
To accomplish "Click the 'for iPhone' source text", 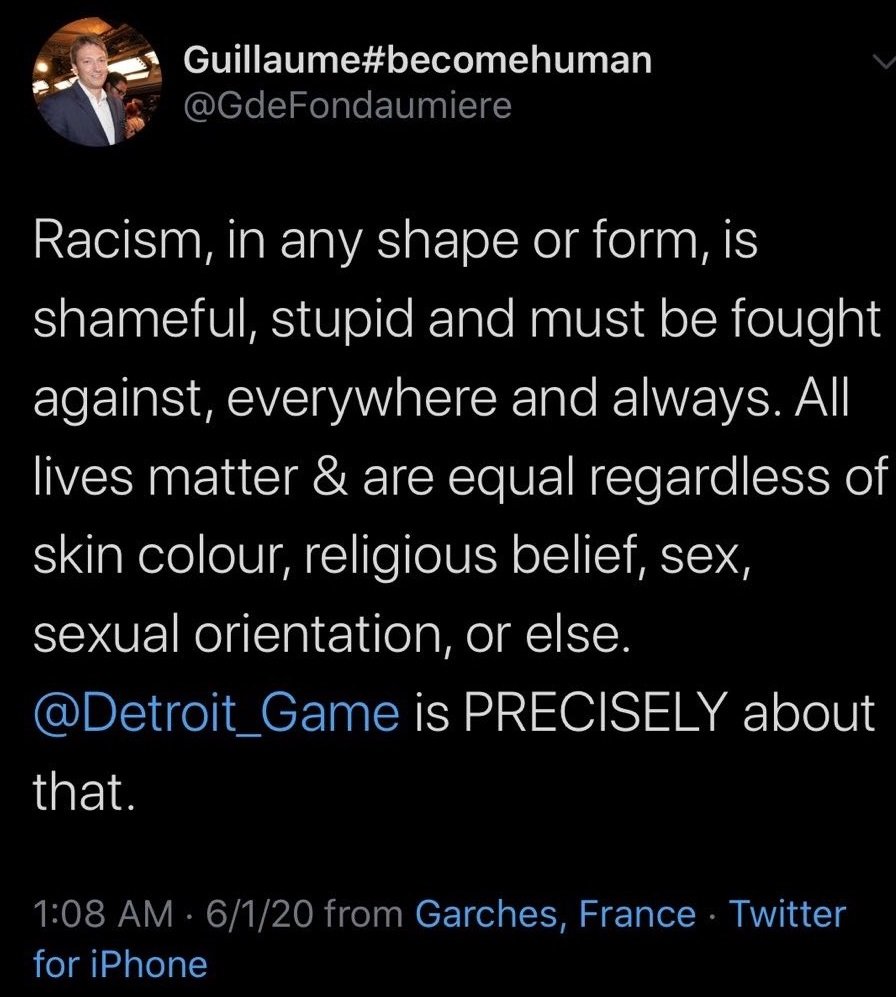I will 120,964.
